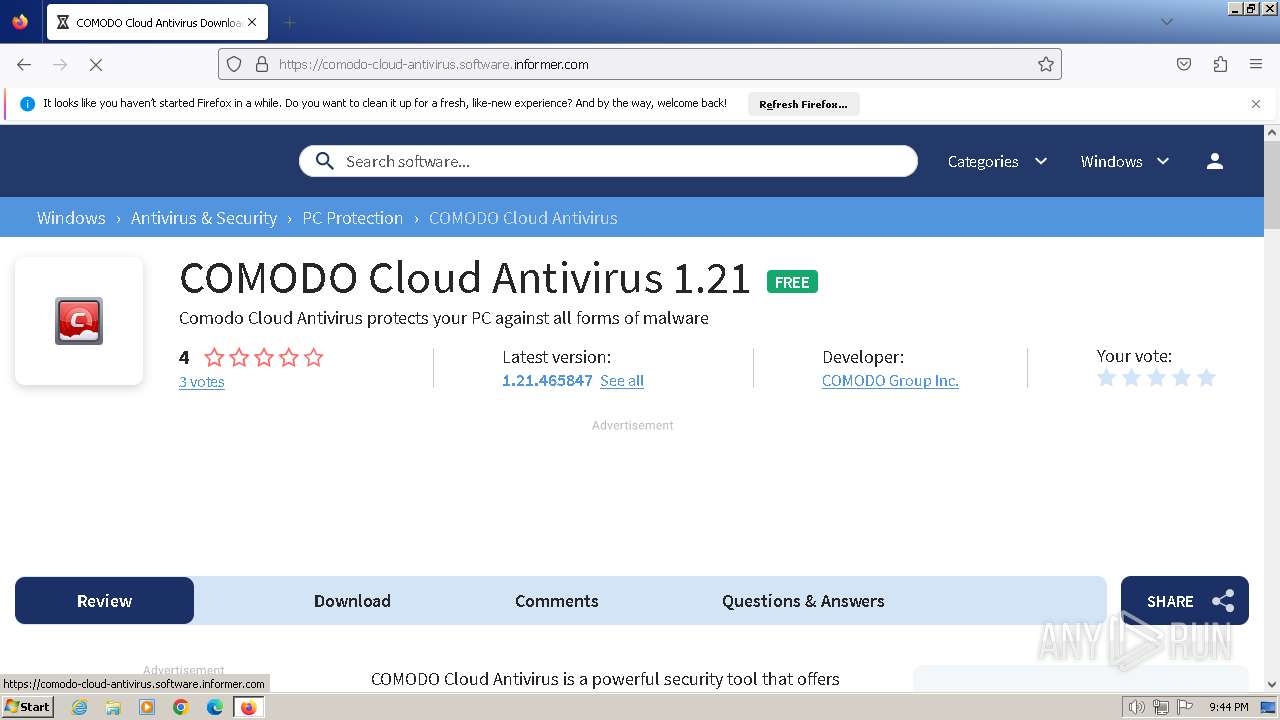The height and width of the screenshot is (720, 1280).
Task: Open the Firefox extensions menu
Action: tap(1220, 64)
